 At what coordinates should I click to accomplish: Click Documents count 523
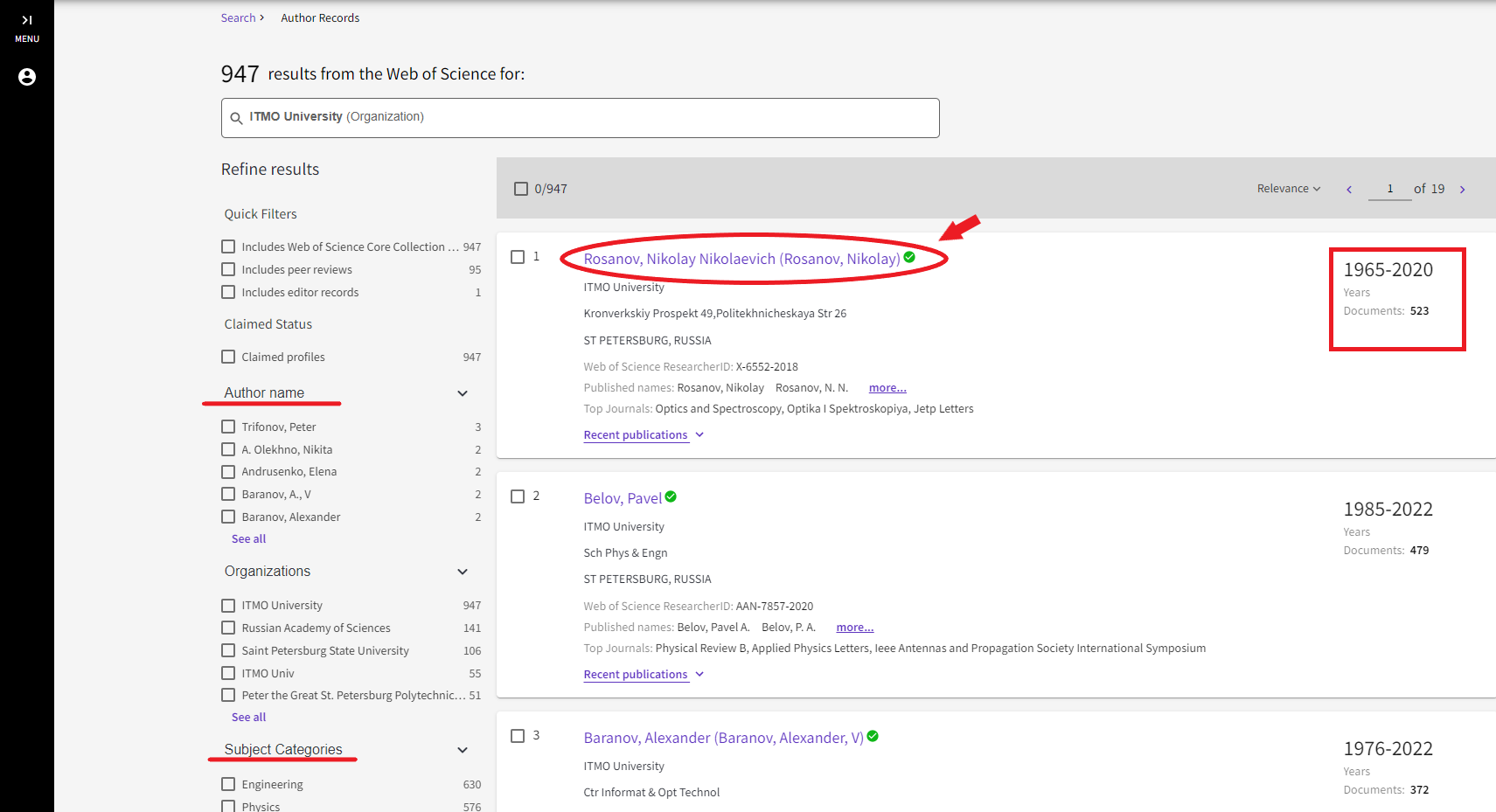[x=1419, y=311]
